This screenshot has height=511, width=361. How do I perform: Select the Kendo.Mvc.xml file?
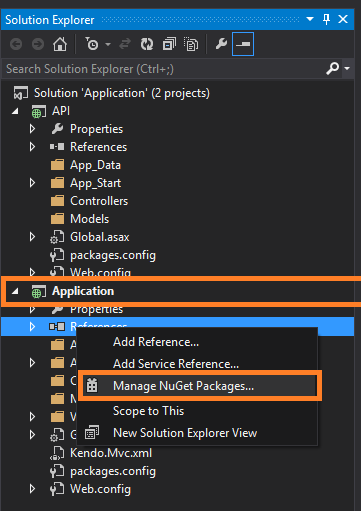[x=111, y=453]
